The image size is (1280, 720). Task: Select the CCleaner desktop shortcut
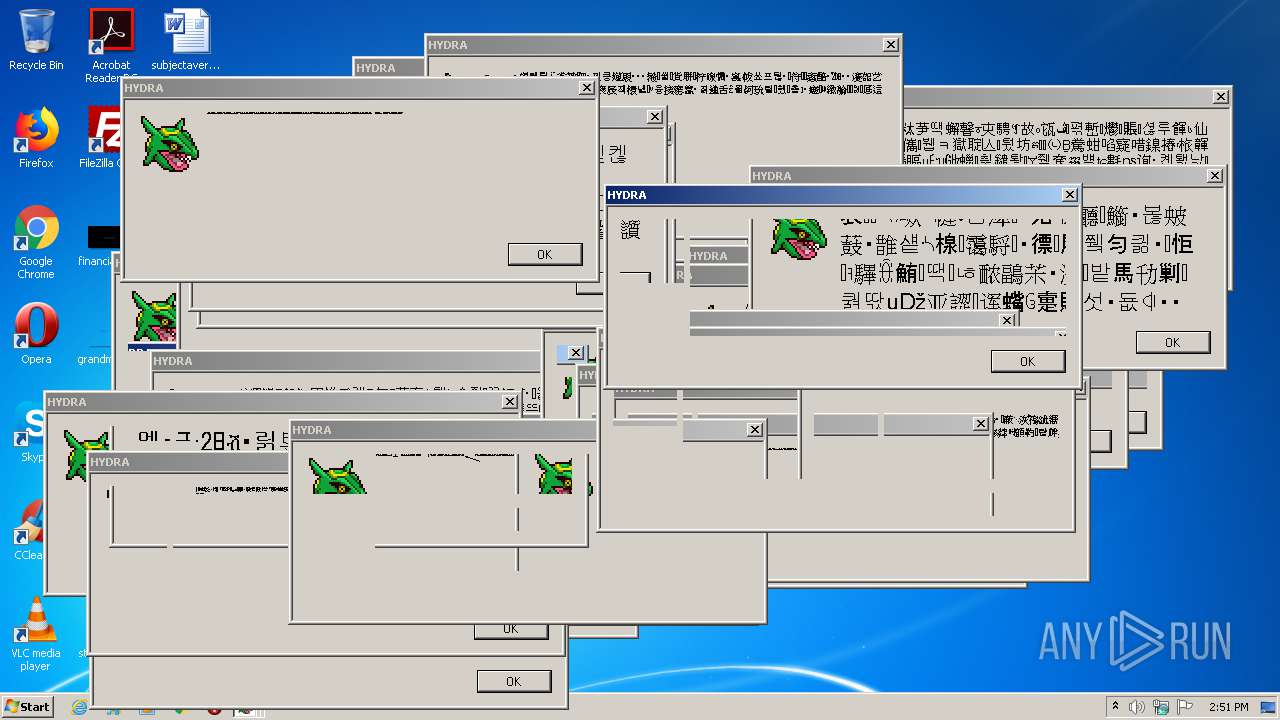click(28, 530)
